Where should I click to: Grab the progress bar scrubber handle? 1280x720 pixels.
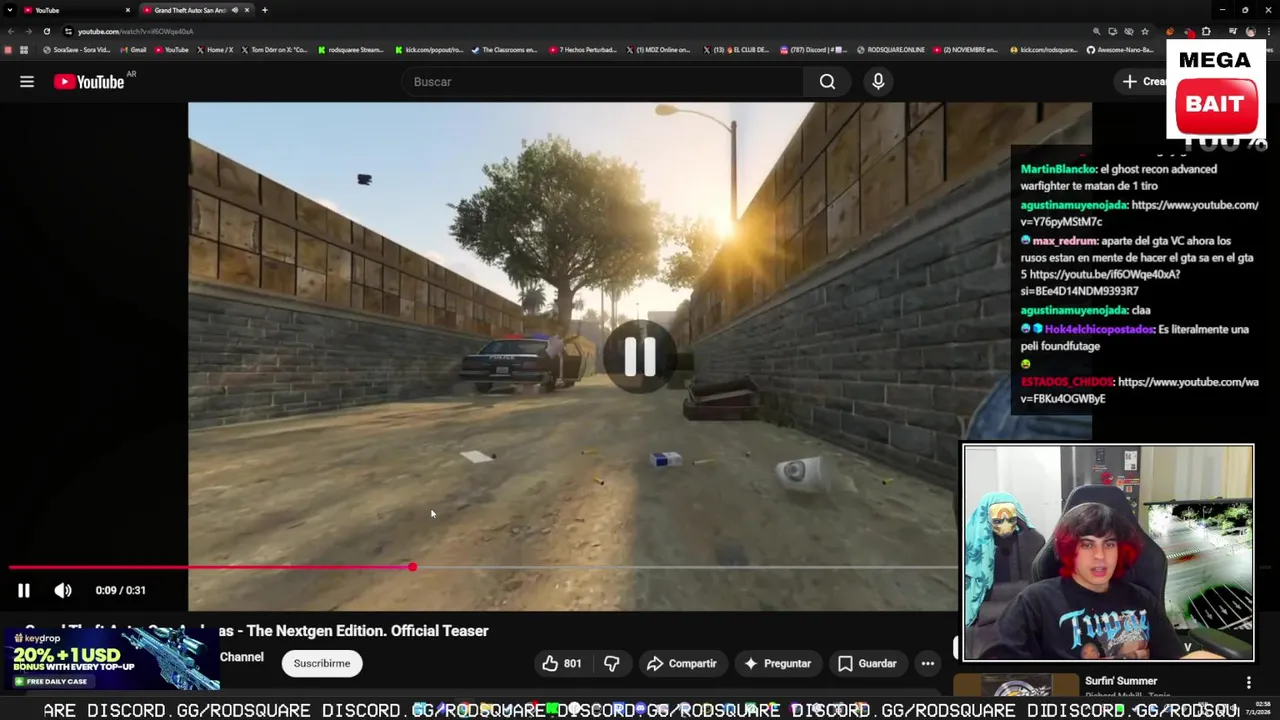click(x=412, y=568)
